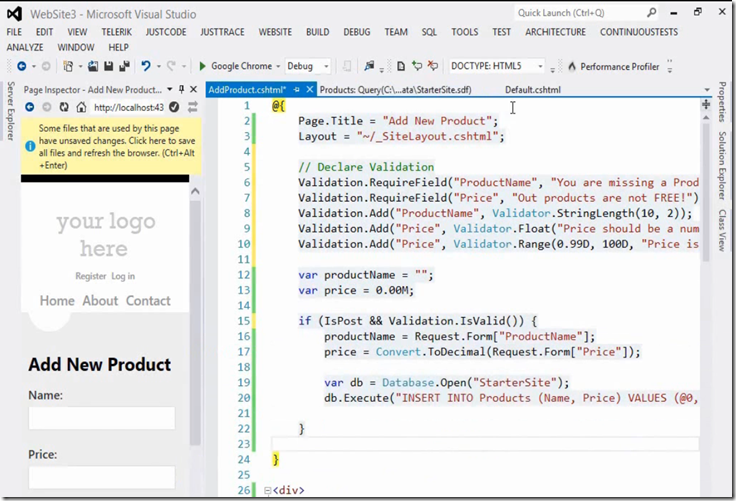Close the Page Inspector panel

pyautogui.click(x=193, y=89)
